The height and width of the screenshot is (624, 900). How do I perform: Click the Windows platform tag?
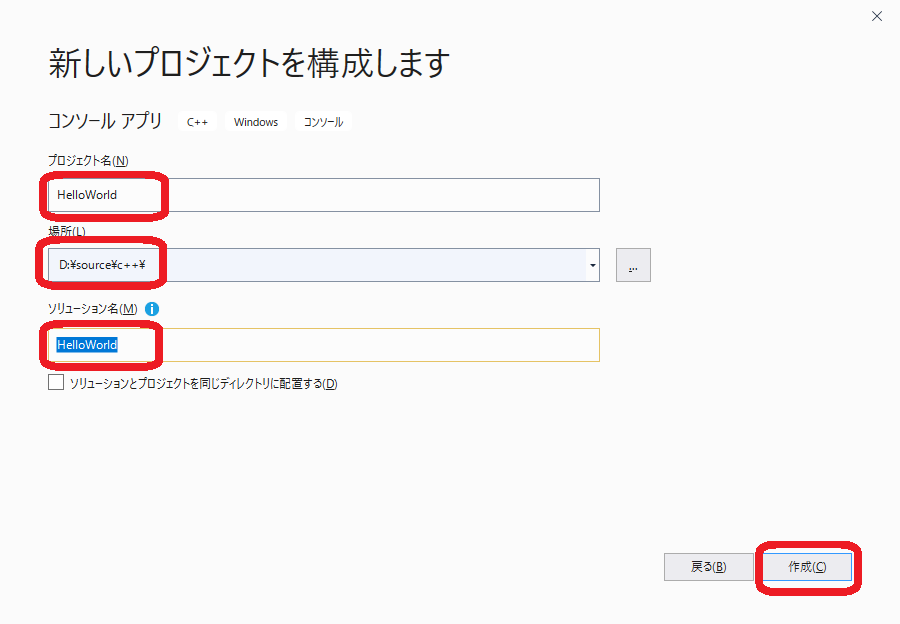tap(256, 122)
